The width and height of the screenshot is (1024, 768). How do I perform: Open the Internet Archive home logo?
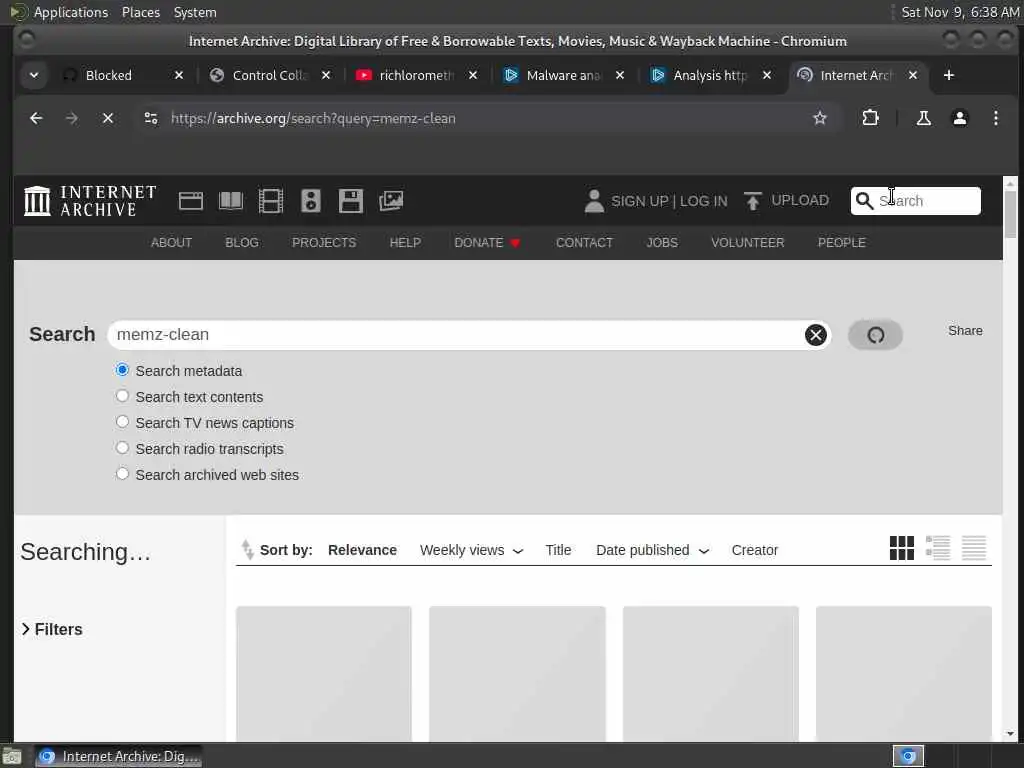[x=90, y=200]
